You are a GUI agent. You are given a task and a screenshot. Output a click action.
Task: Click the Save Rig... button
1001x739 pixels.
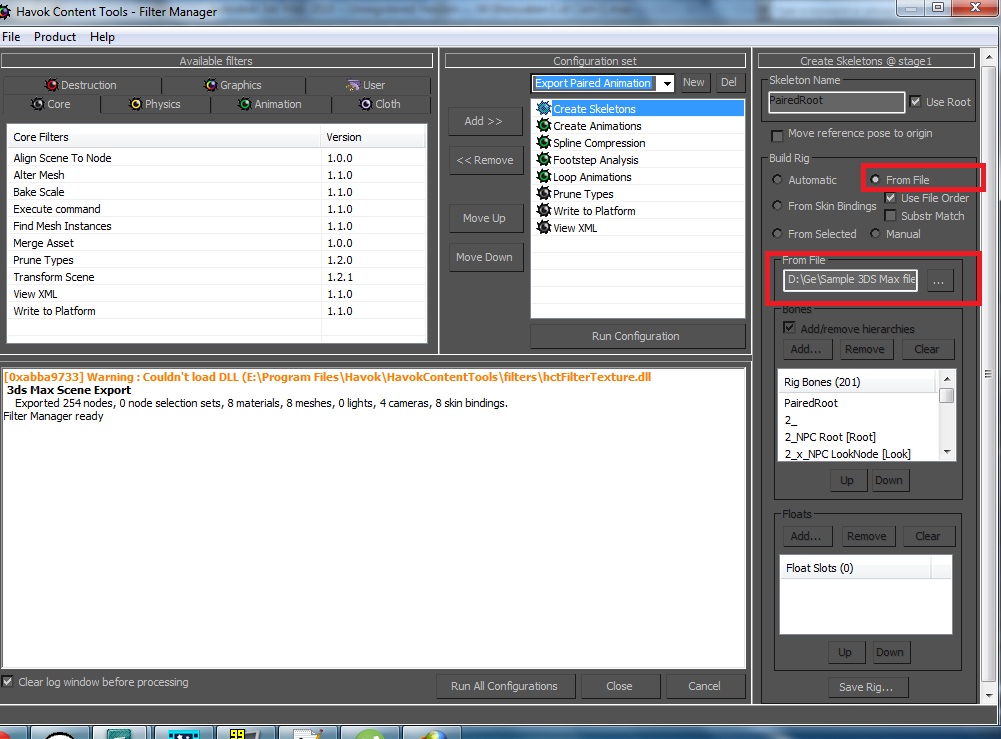[866, 687]
